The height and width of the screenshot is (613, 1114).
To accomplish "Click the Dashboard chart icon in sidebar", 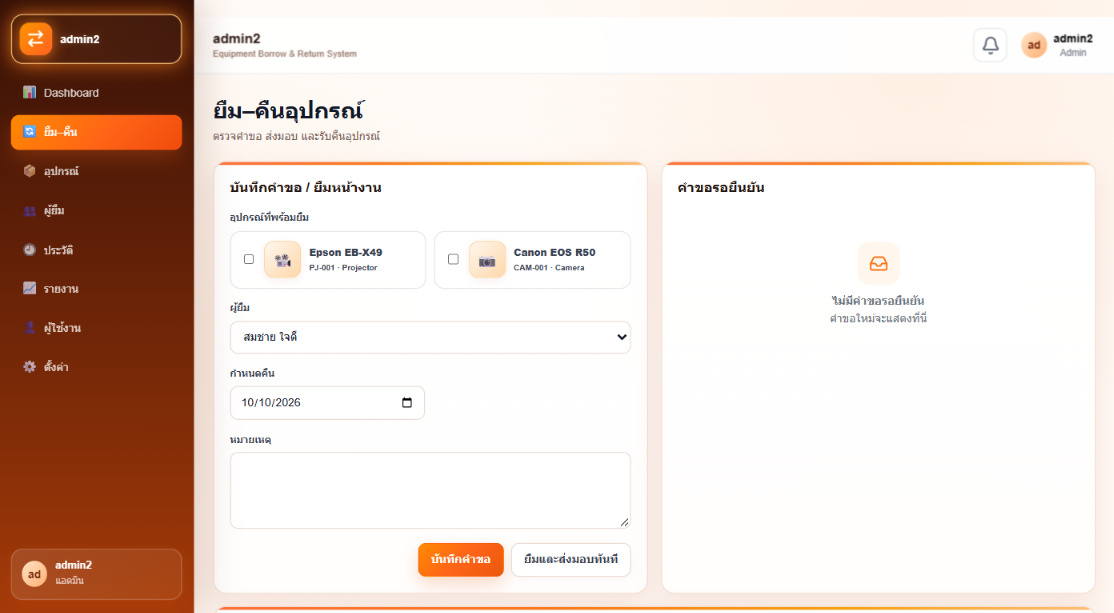I will (x=29, y=92).
